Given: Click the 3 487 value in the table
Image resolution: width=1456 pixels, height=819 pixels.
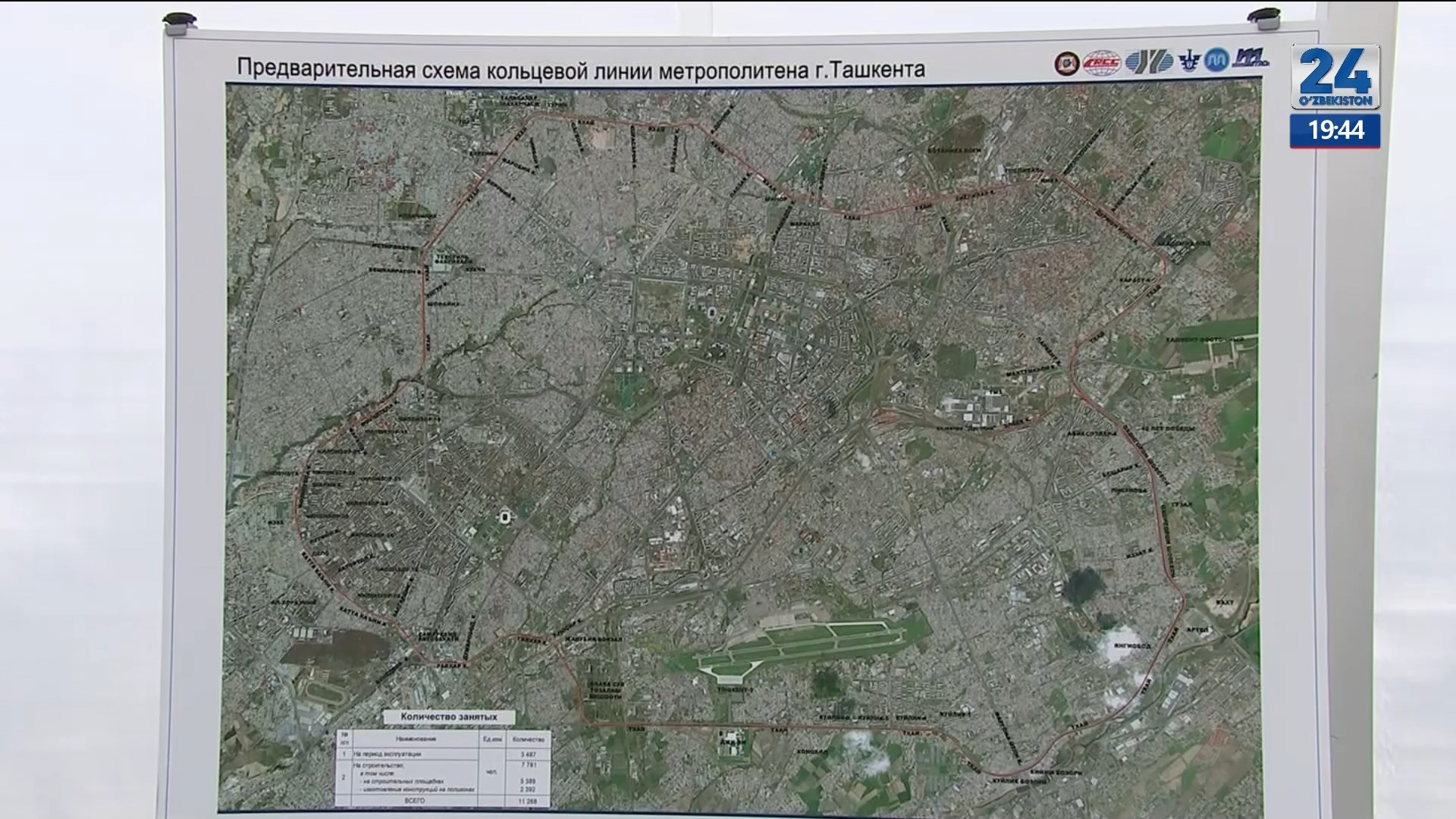Looking at the screenshot, I should (x=529, y=755).
